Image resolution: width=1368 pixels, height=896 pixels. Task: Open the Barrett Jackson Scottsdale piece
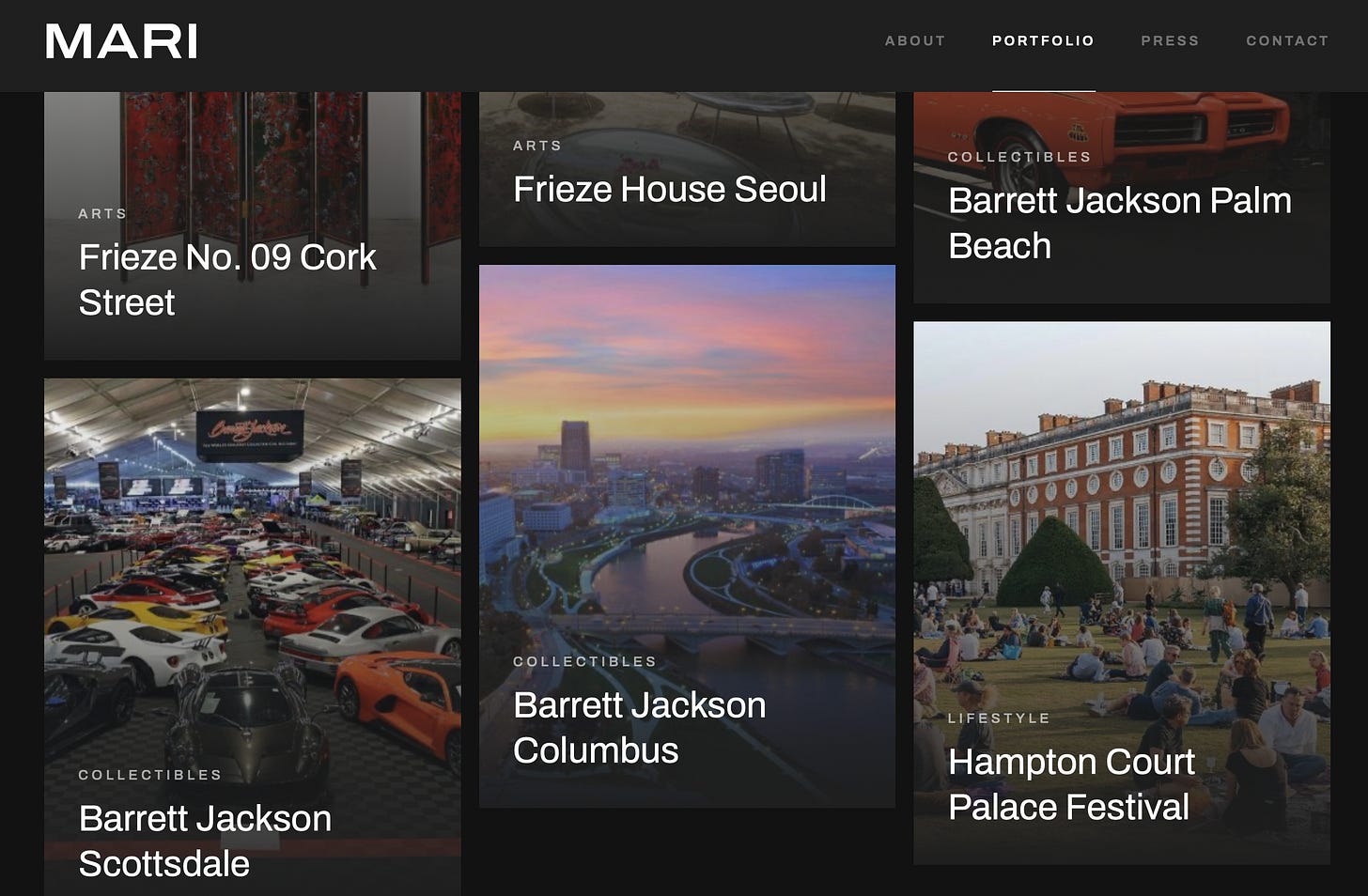tap(206, 841)
